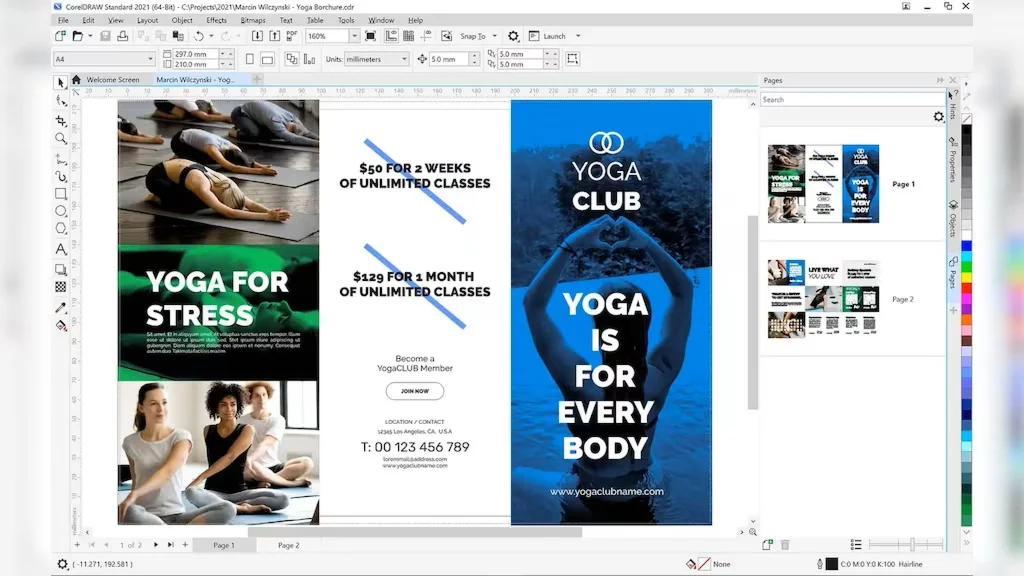Set portrait page orientation
The width and height of the screenshot is (1024, 576).
(249, 59)
